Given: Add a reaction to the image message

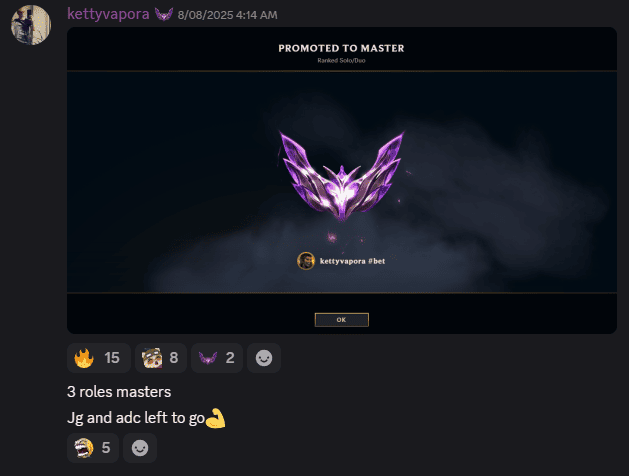Looking at the screenshot, I should (x=264, y=358).
